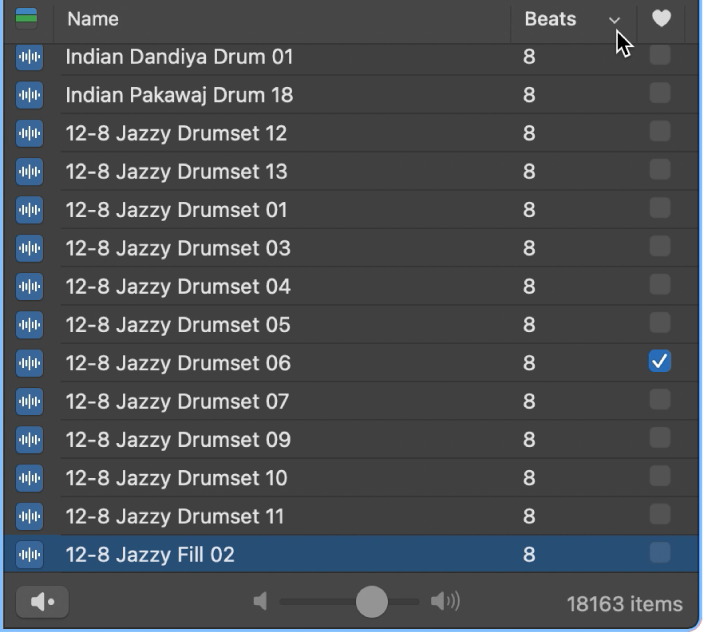This screenshot has height=633, width=705.
Task: Click the Beats column header label
Action: tap(550, 19)
